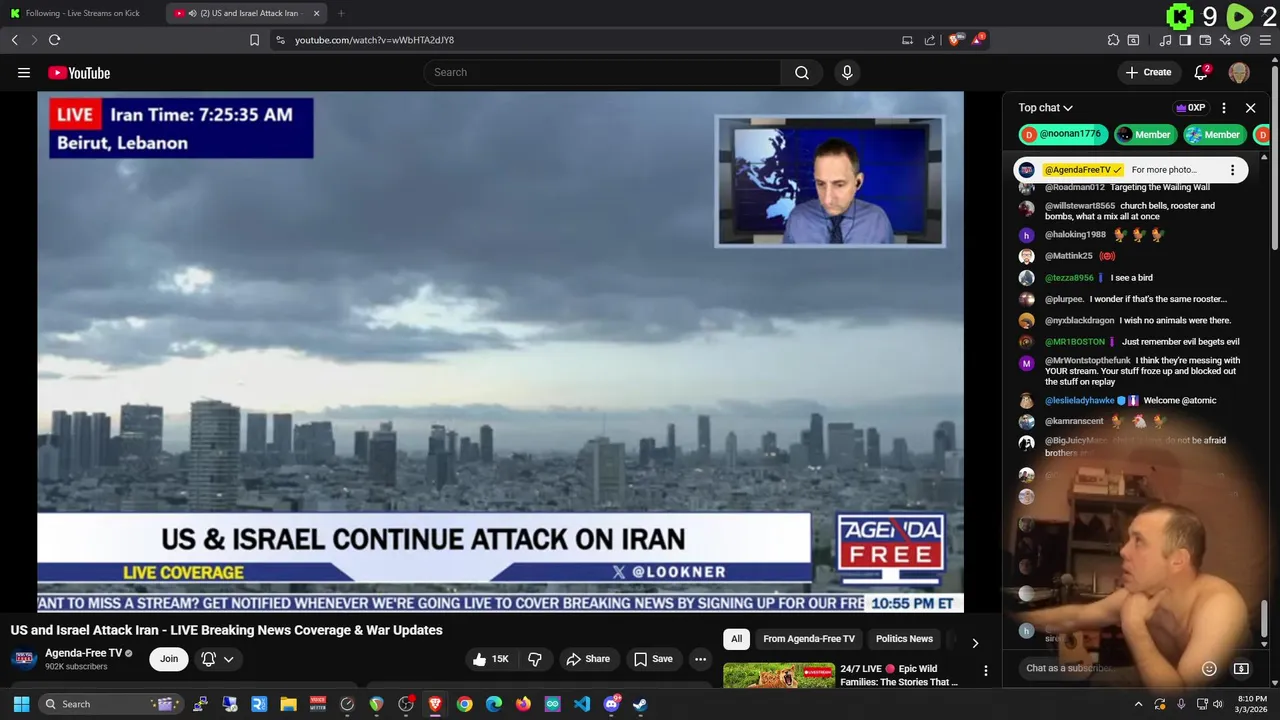Start voice search with the microphone icon

847,72
